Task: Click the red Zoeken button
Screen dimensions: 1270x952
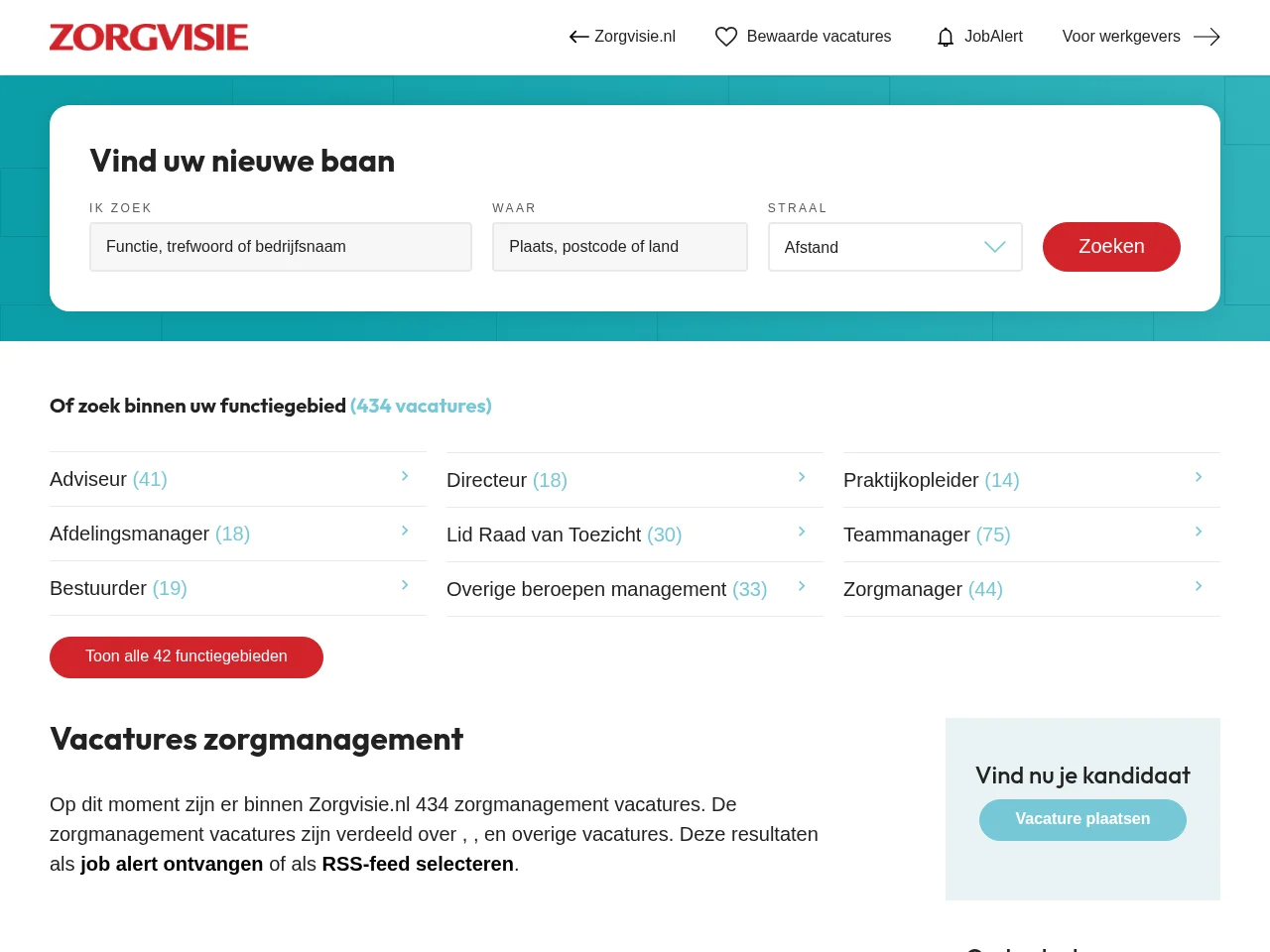Action: tap(1111, 247)
